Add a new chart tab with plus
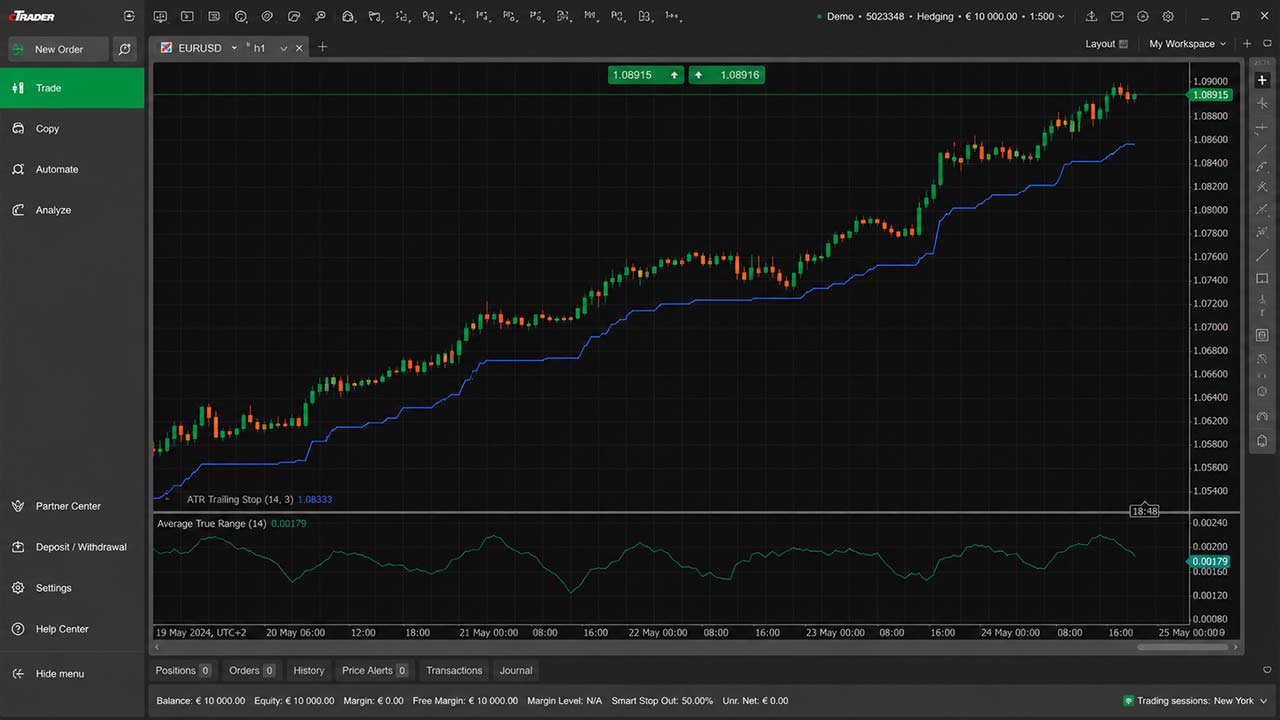This screenshot has height=720, width=1280. coord(322,47)
